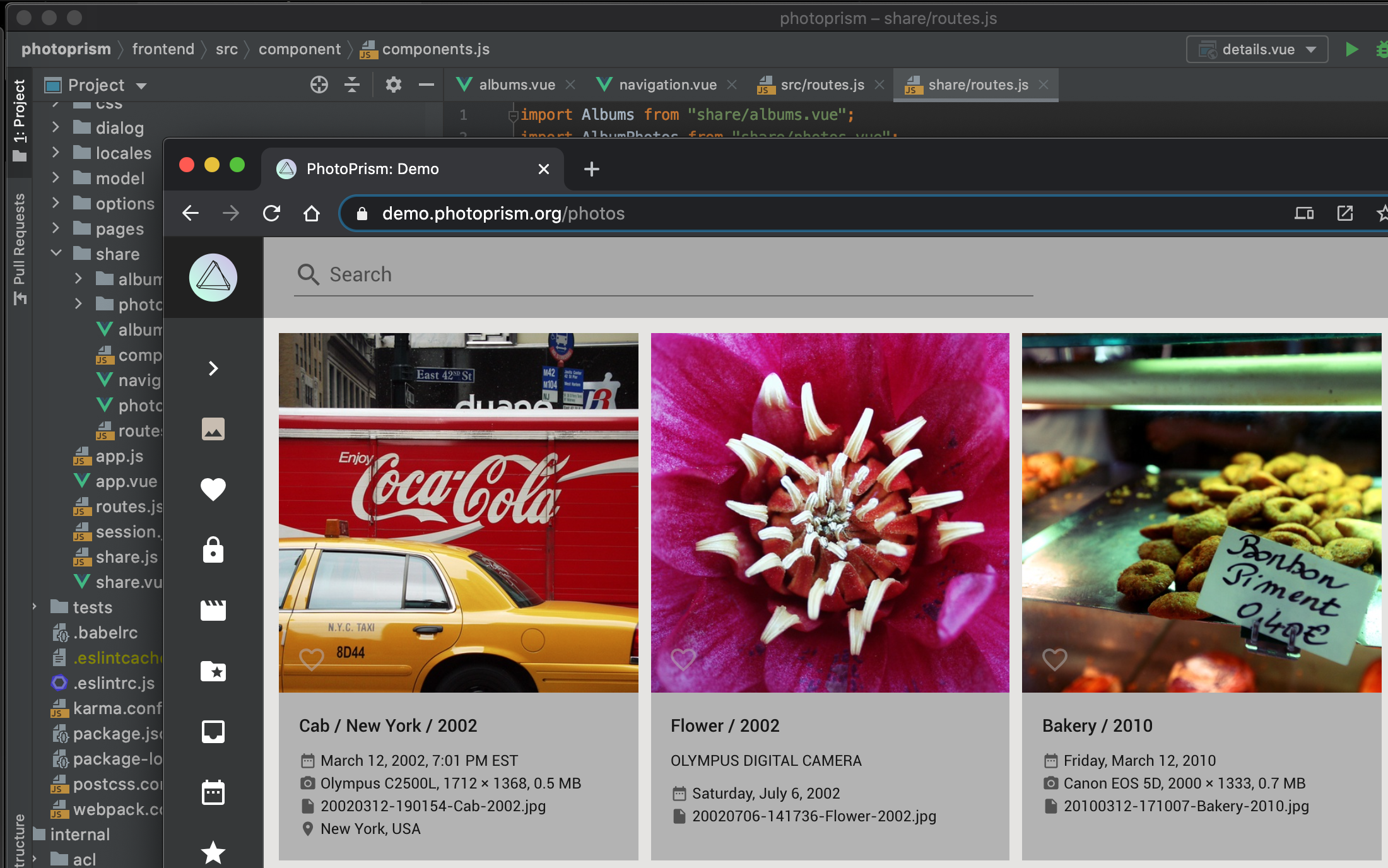The height and width of the screenshot is (868, 1388).
Task: Select the Photos icon in PhotoPrism sidebar
Action: (214, 430)
